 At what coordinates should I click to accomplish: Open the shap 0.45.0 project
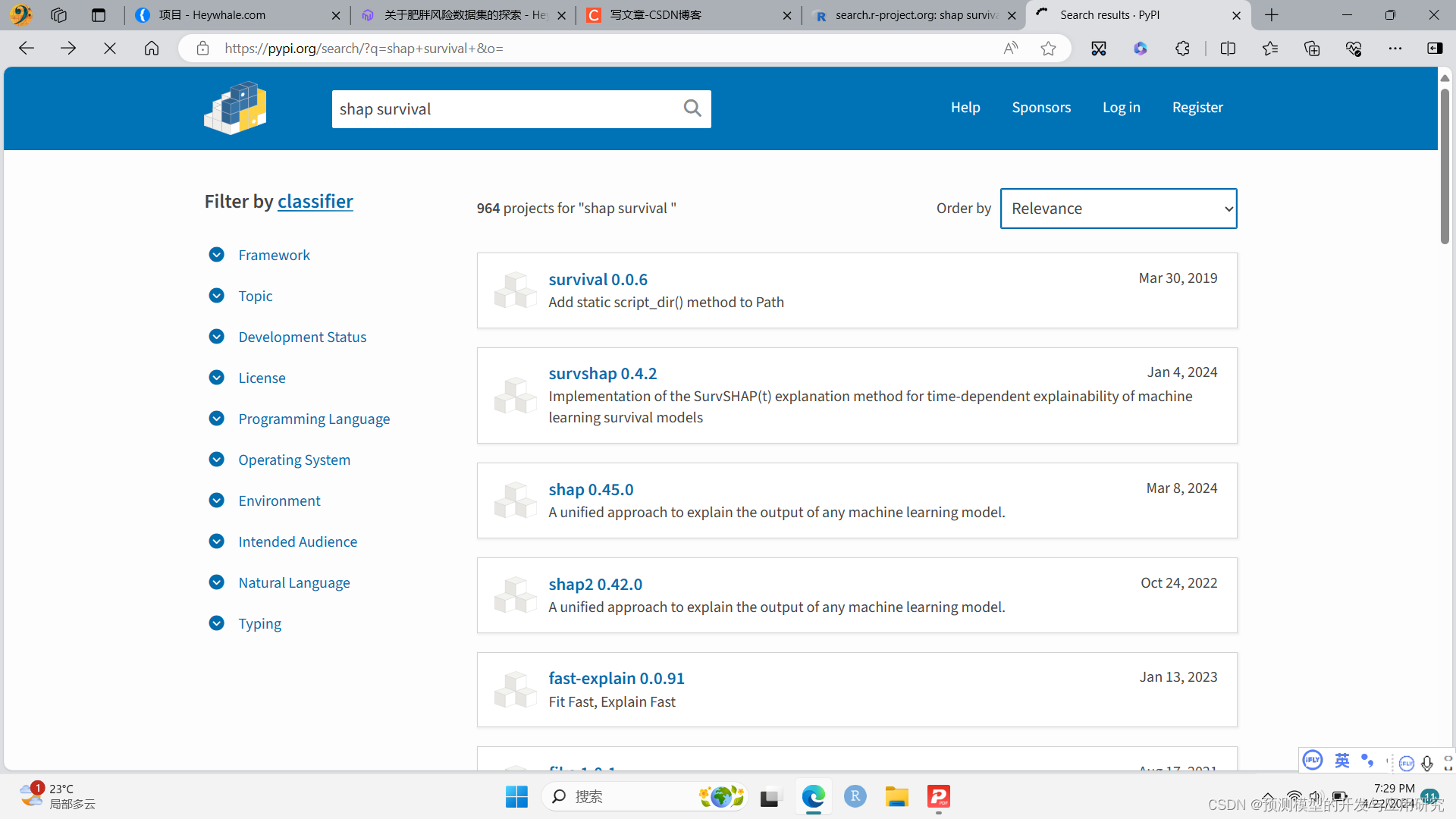pyautogui.click(x=591, y=489)
